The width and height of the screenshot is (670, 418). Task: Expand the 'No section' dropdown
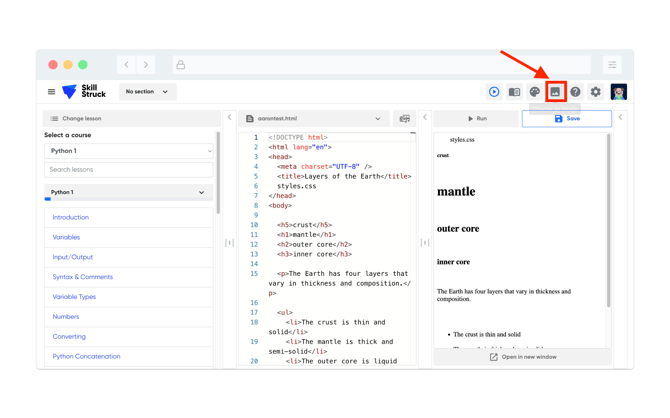(x=147, y=92)
